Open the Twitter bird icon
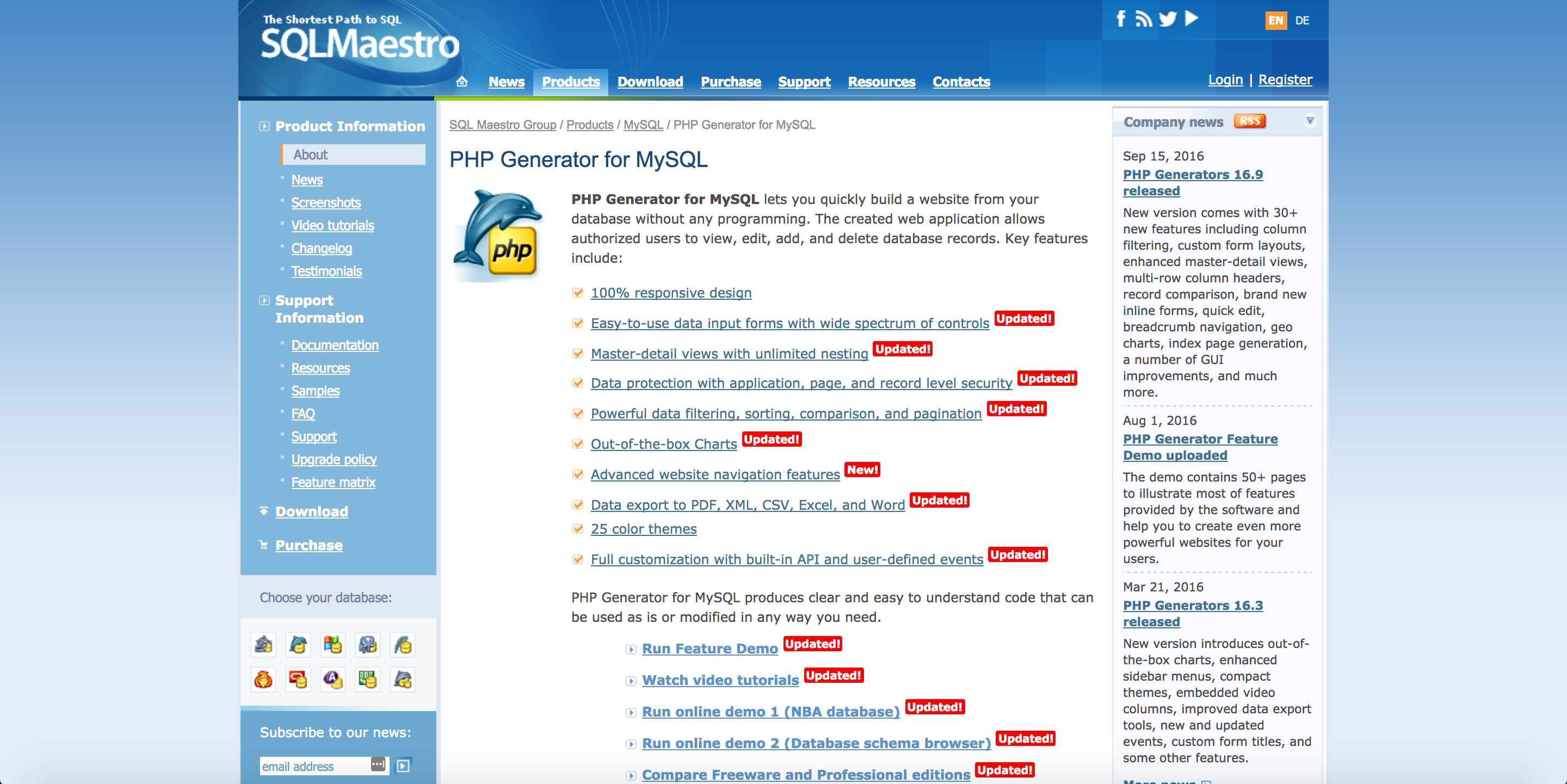The height and width of the screenshot is (784, 1567). (1167, 19)
